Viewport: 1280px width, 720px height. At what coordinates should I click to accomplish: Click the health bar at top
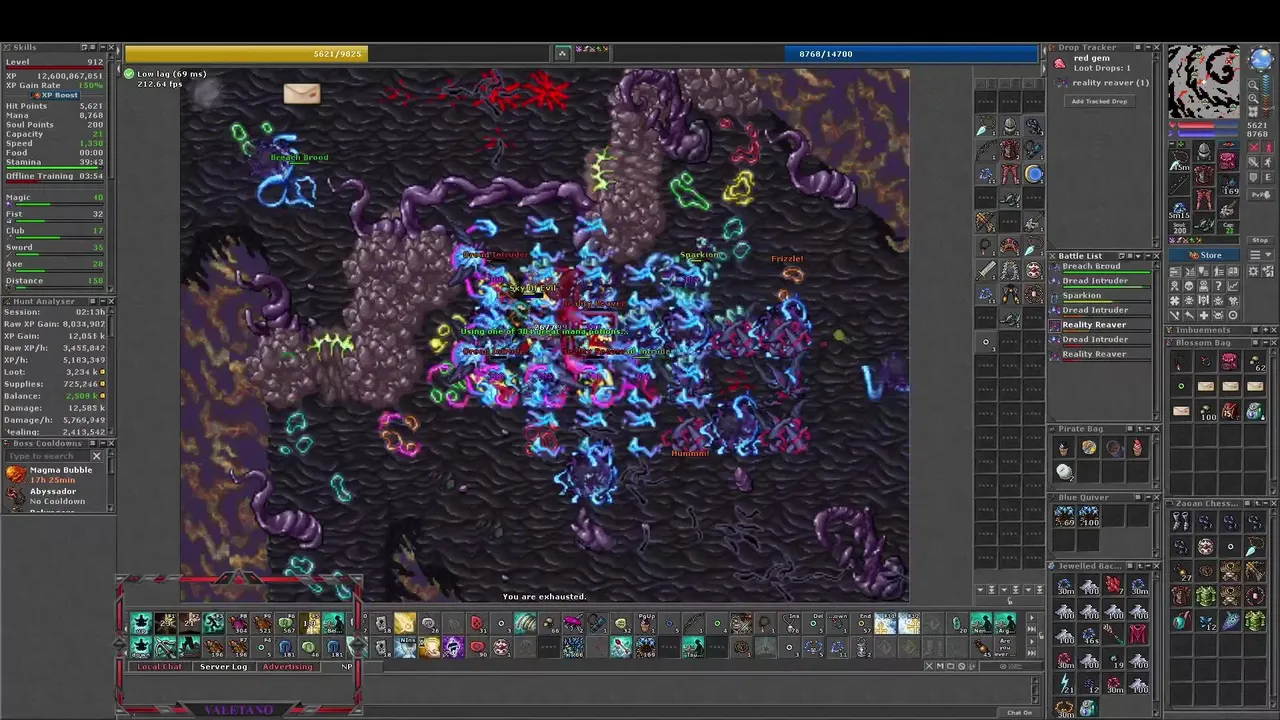(335, 54)
